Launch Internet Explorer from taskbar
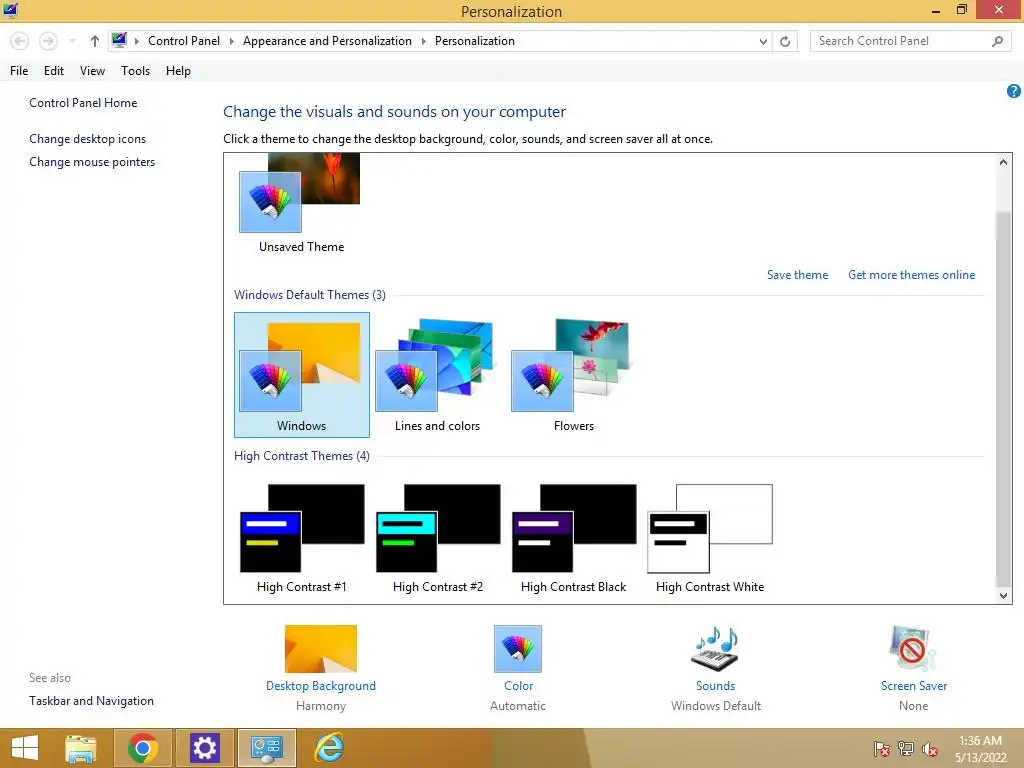Viewport: 1024px width, 768px height. pyautogui.click(x=329, y=748)
